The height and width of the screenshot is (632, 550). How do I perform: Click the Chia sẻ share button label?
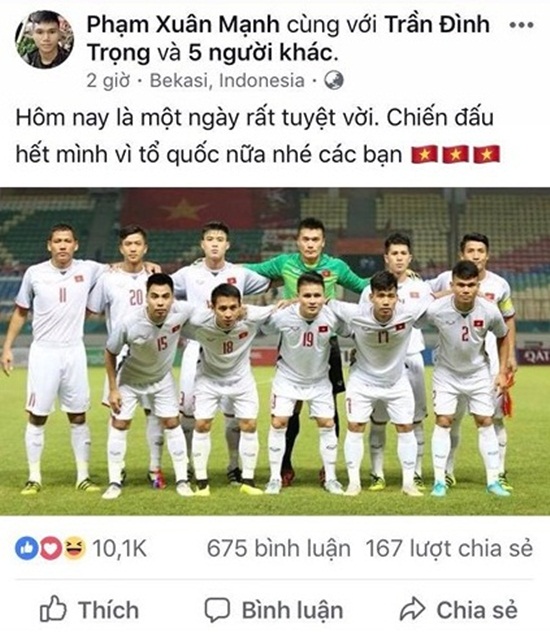tap(477, 609)
